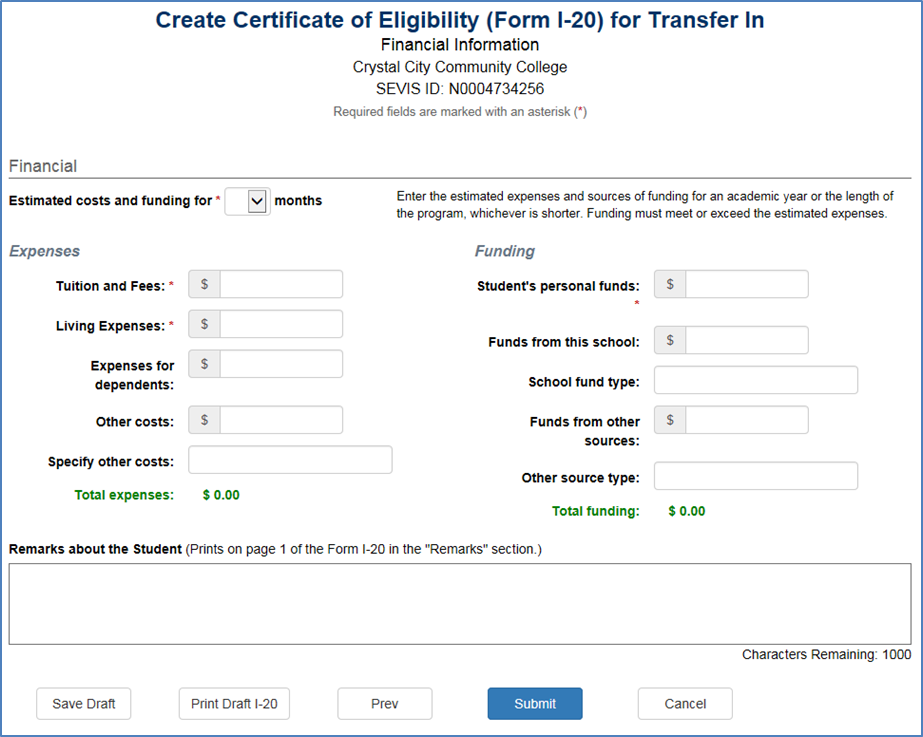Click the Financial section heading
This screenshot has width=923, height=737.
[x=43, y=166]
